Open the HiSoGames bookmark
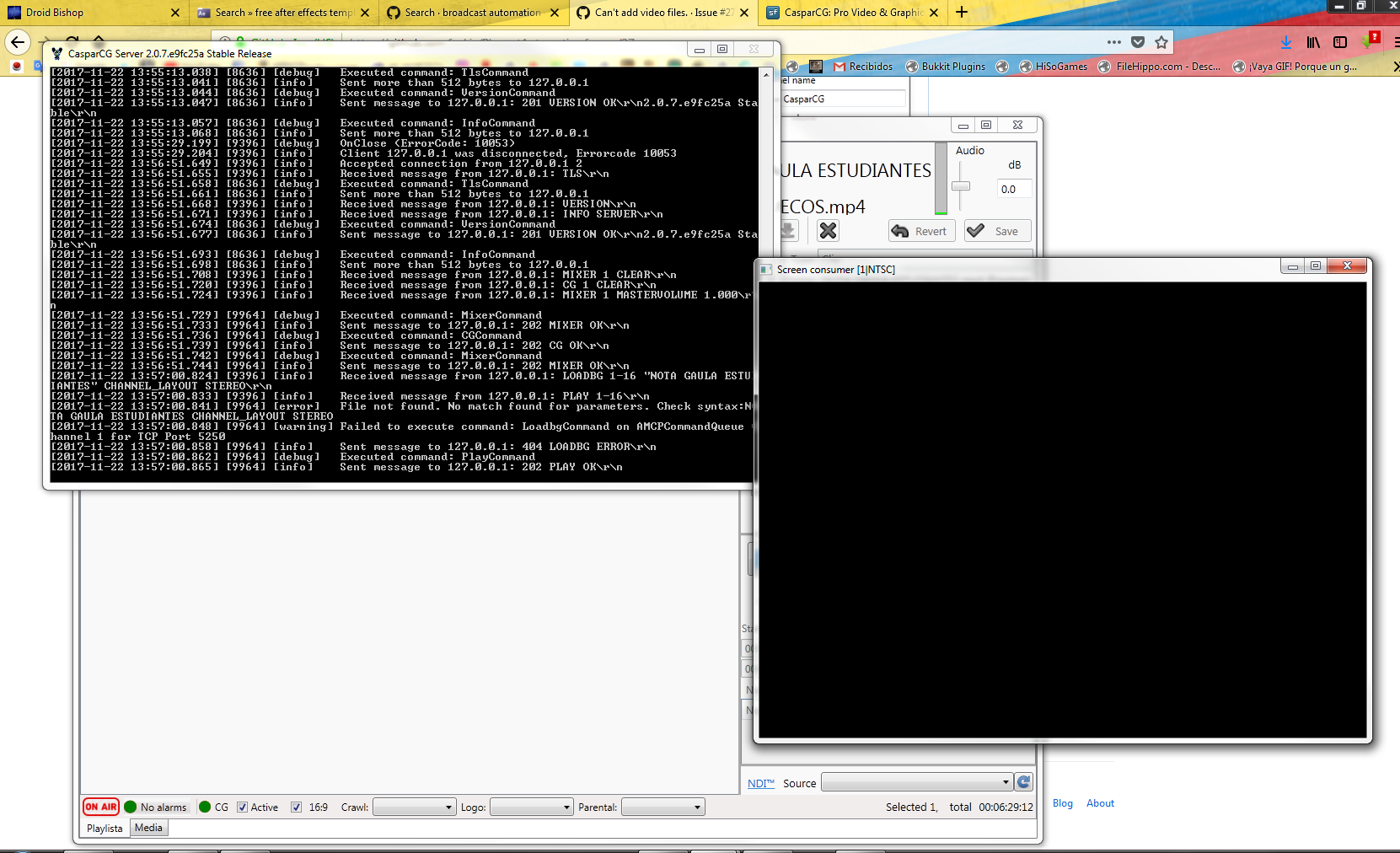The image size is (1400, 853). (1053, 67)
